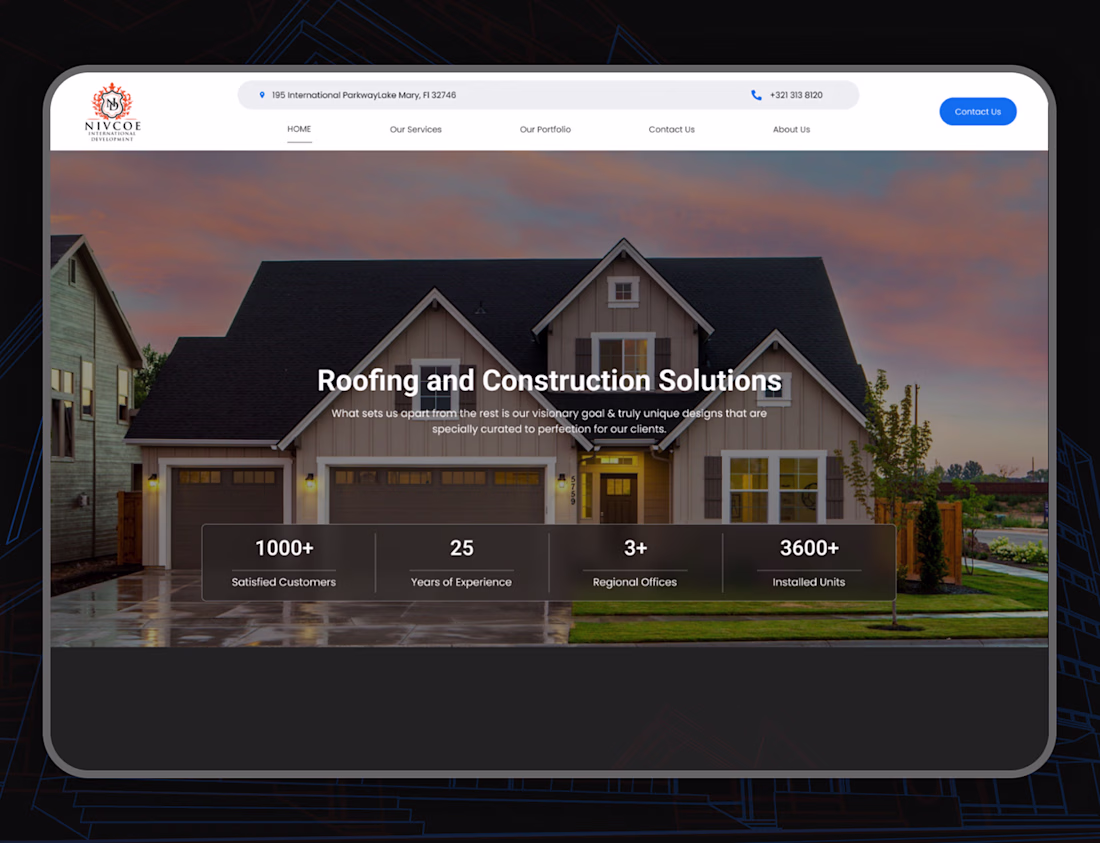Click the 25 statistic number
This screenshot has height=843, width=1100.
tap(462, 548)
